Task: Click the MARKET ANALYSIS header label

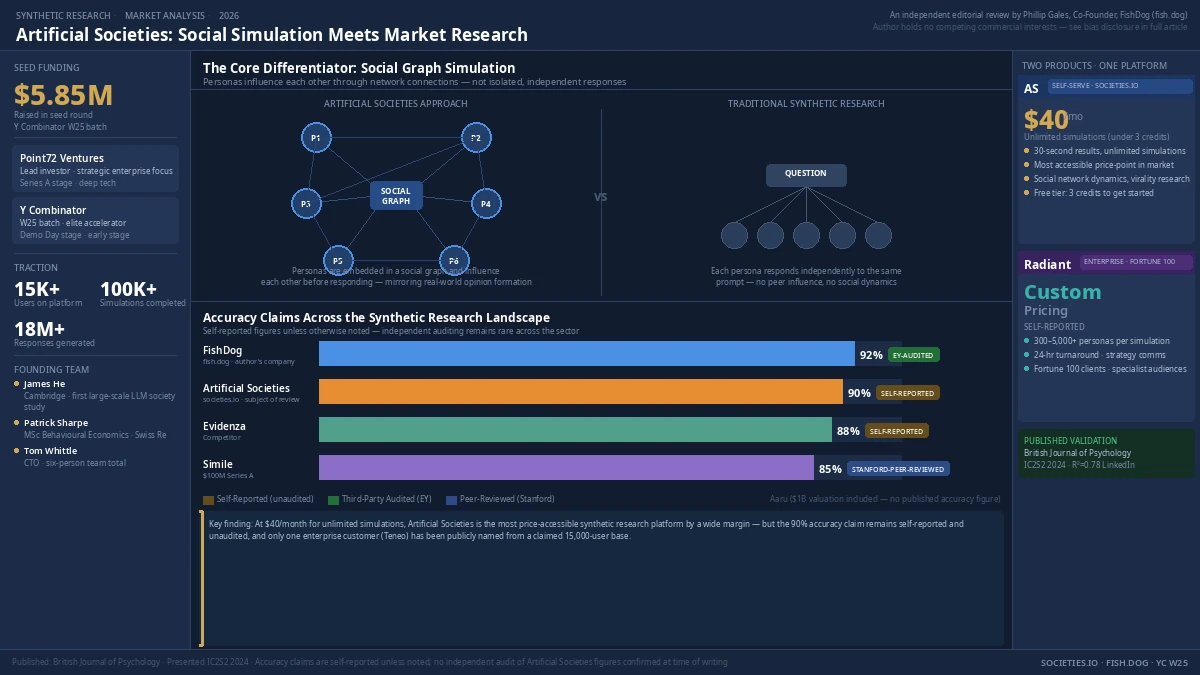Action: [x=165, y=16]
